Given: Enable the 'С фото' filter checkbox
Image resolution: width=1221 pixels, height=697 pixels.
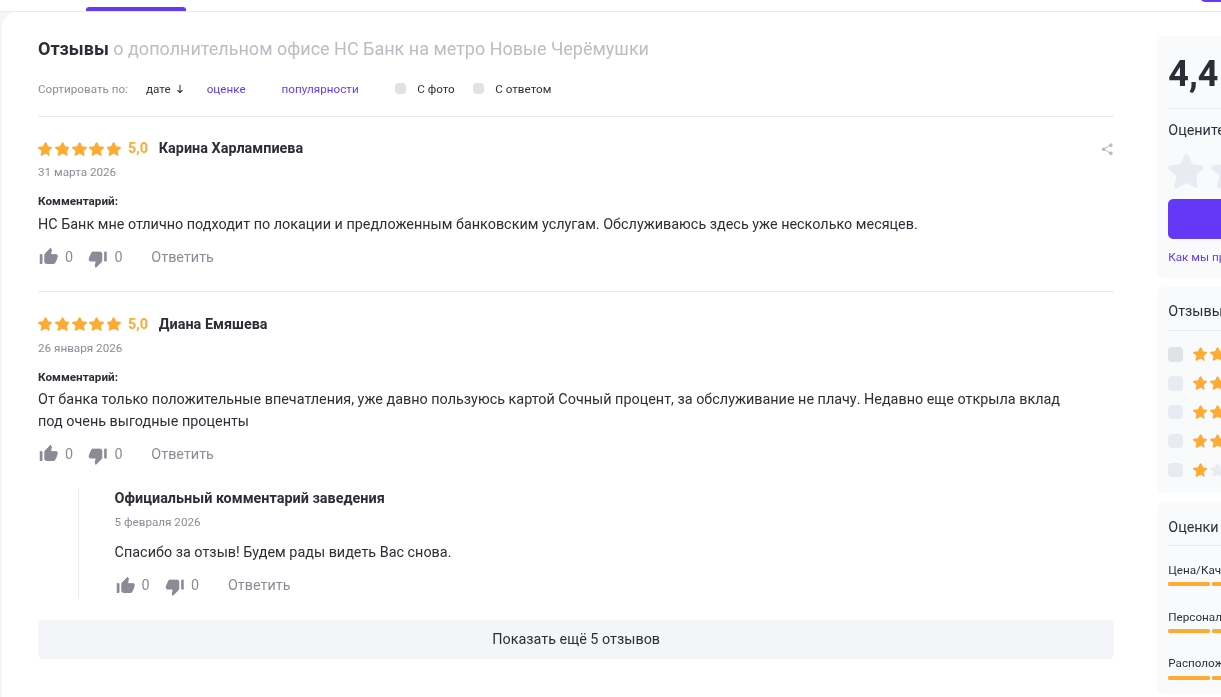Looking at the screenshot, I should (x=400, y=89).
